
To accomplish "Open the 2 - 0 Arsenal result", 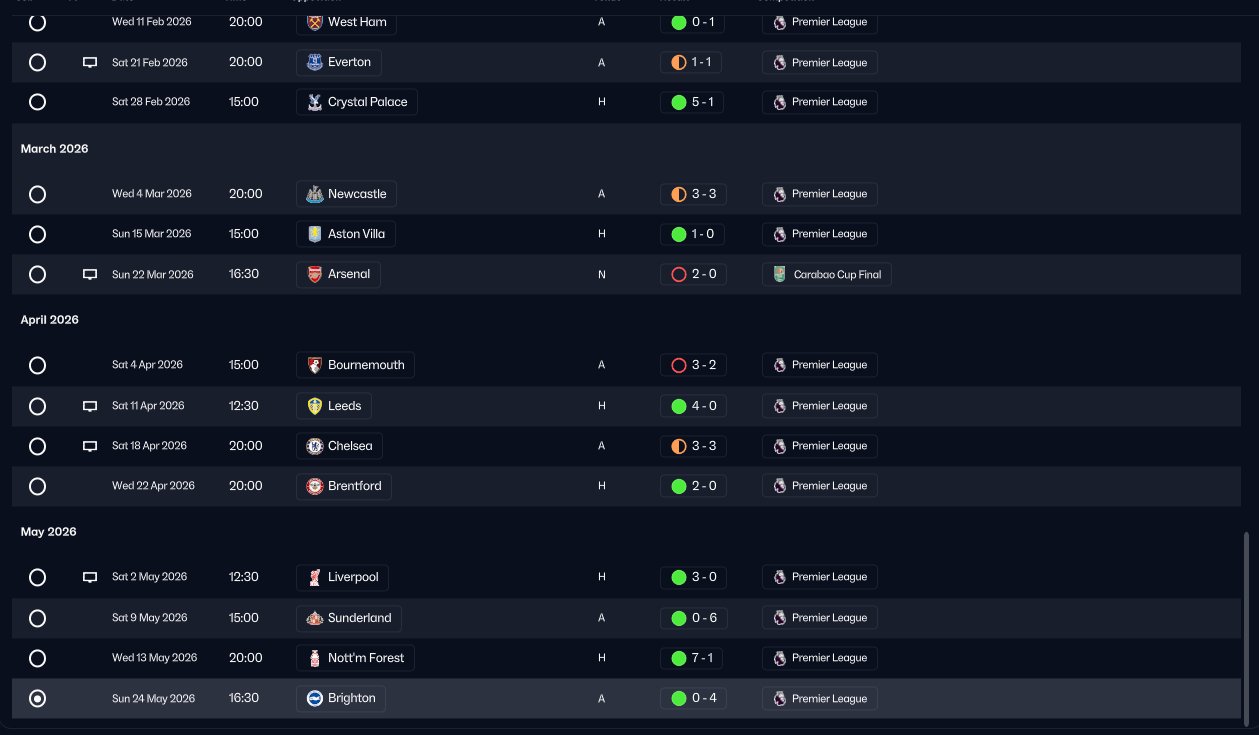I will [692, 274].
